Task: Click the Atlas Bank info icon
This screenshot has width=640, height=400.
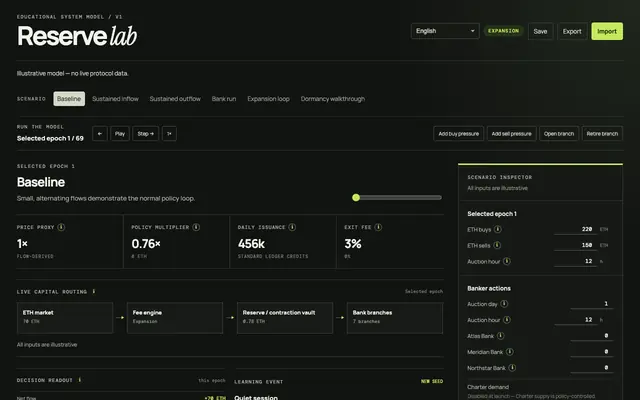Action: pyautogui.click(x=500, y=336)
